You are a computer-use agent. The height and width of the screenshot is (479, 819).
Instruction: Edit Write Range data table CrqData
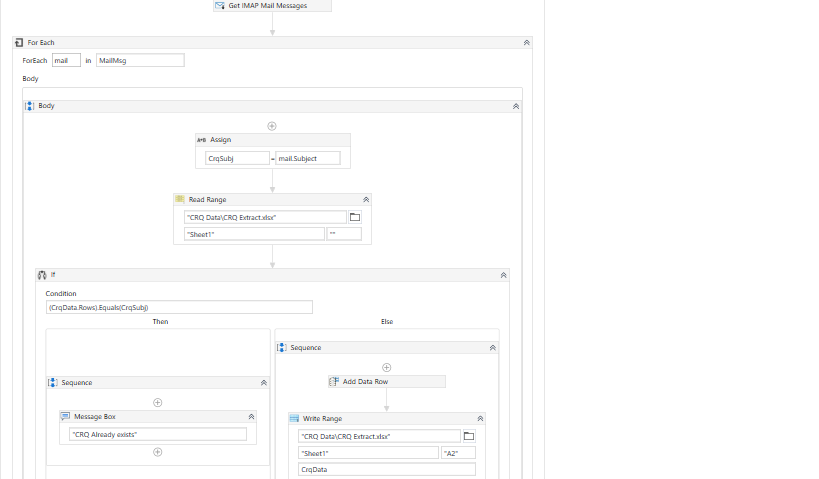click(x=387, y=469)
